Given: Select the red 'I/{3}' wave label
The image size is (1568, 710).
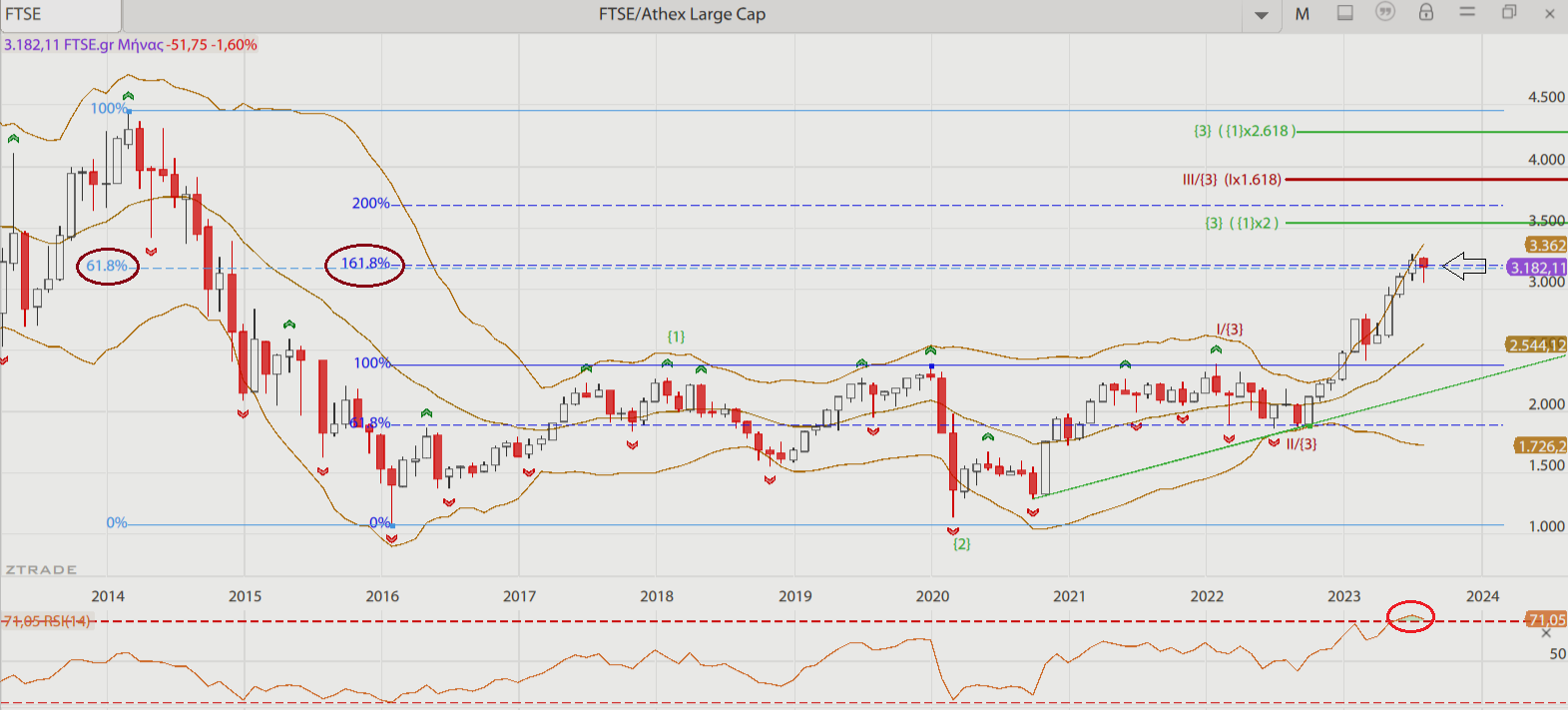Looking at the screenshot, I should tap(1230, 329).
